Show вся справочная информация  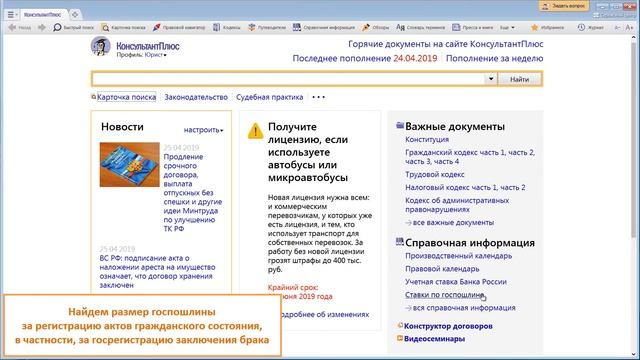464,308
